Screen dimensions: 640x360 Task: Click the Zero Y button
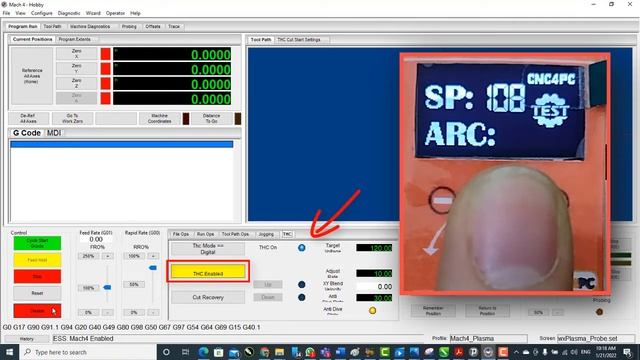(77, 69)
